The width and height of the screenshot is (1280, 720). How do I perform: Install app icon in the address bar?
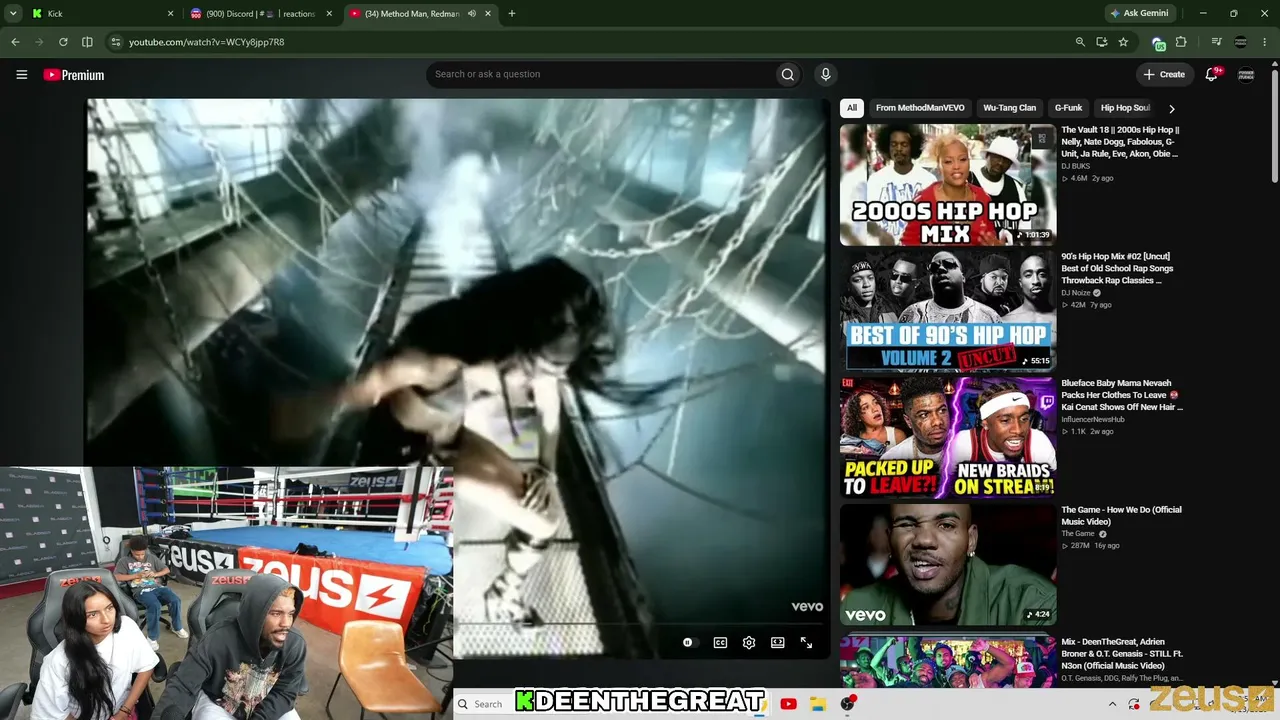[1102, 42]
